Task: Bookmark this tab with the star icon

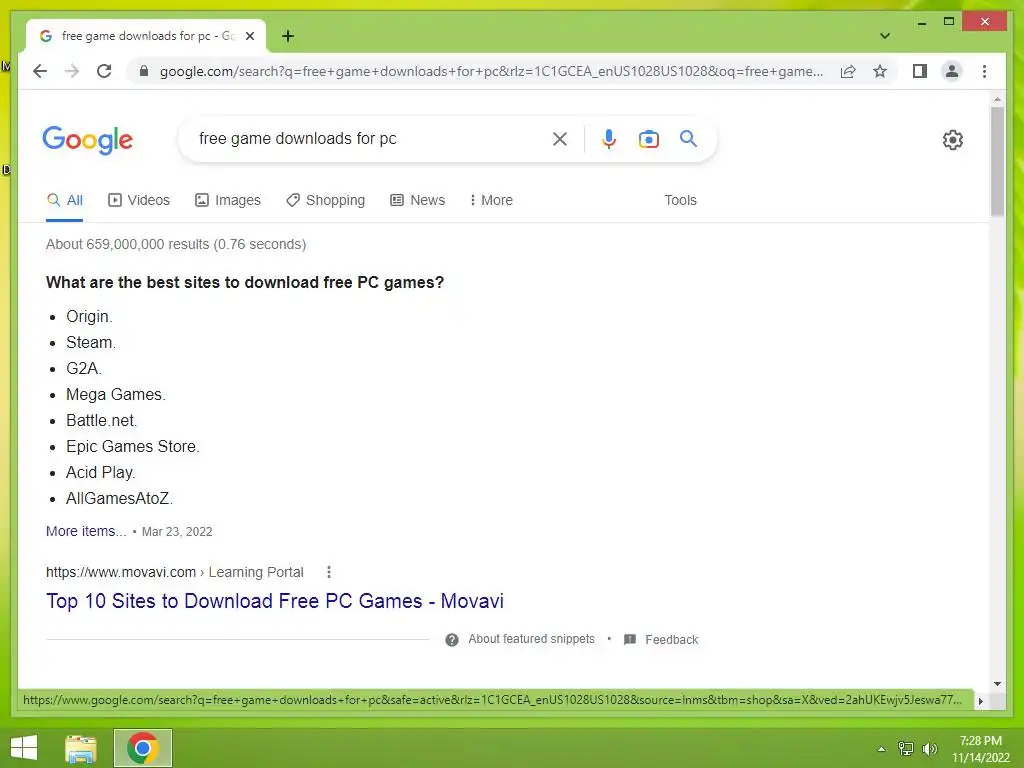Action: click(880, 71)
